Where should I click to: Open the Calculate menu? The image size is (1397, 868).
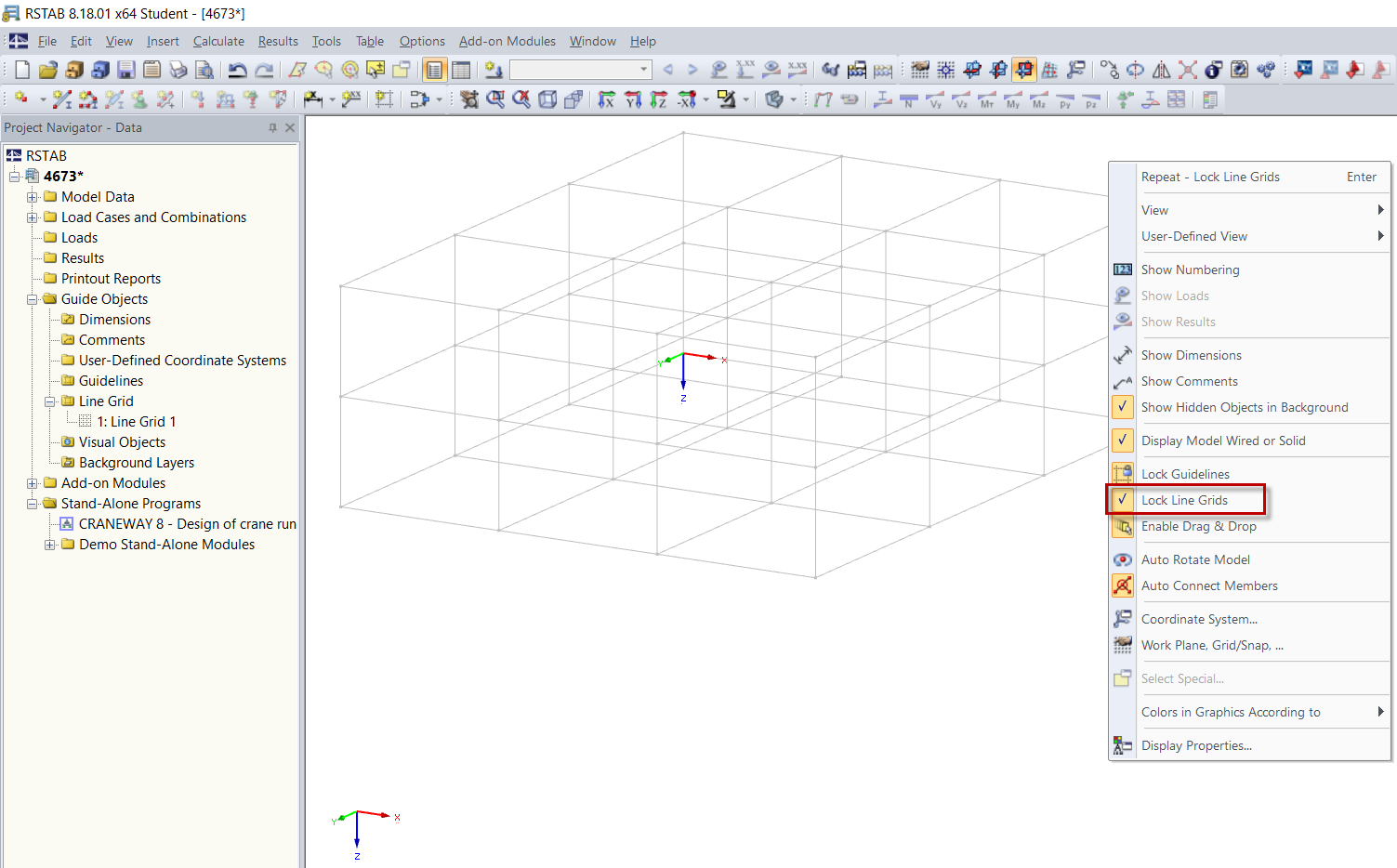click(218, 41)
